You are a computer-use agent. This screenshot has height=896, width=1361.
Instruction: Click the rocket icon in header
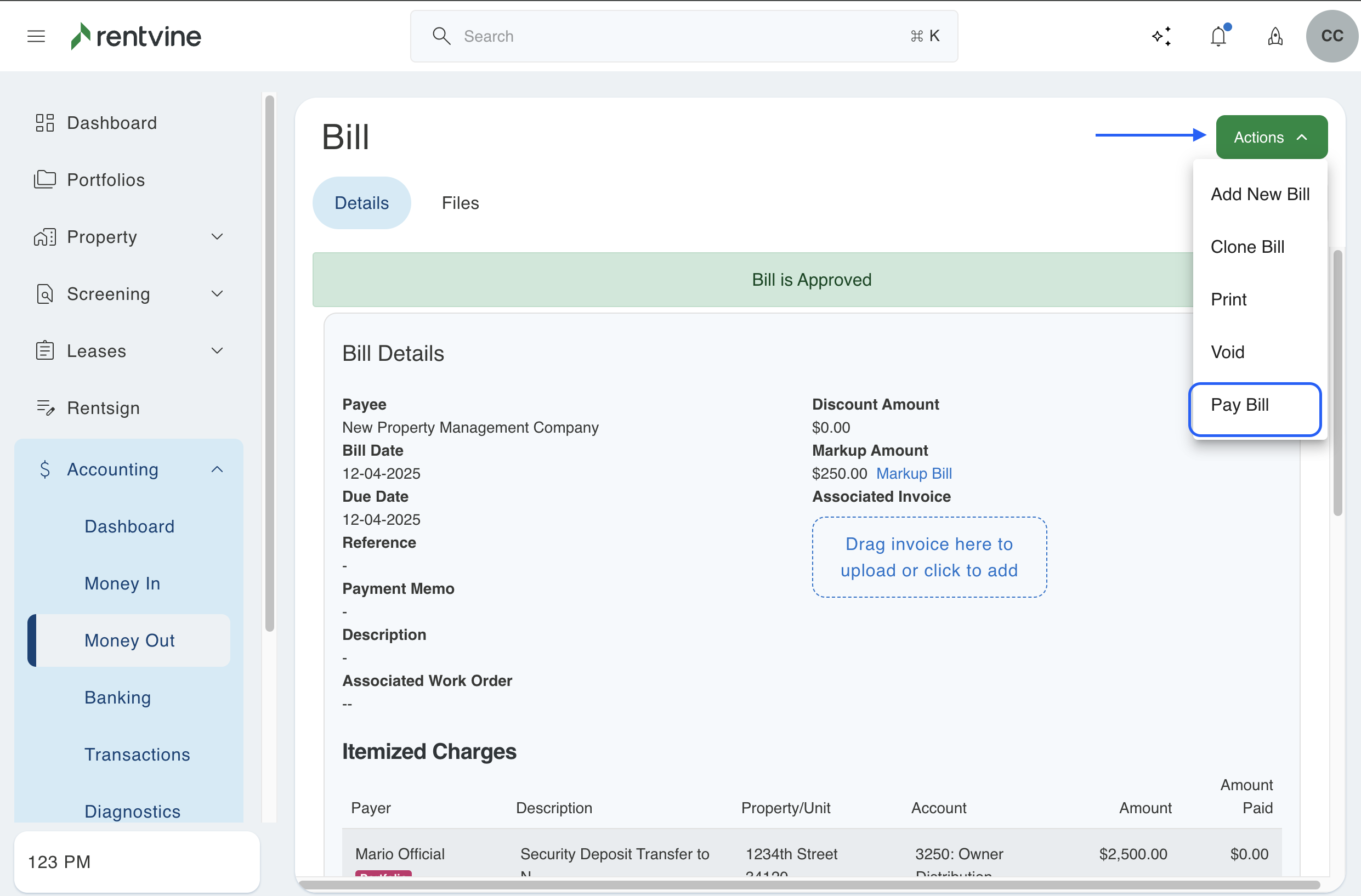(1275, 37)
